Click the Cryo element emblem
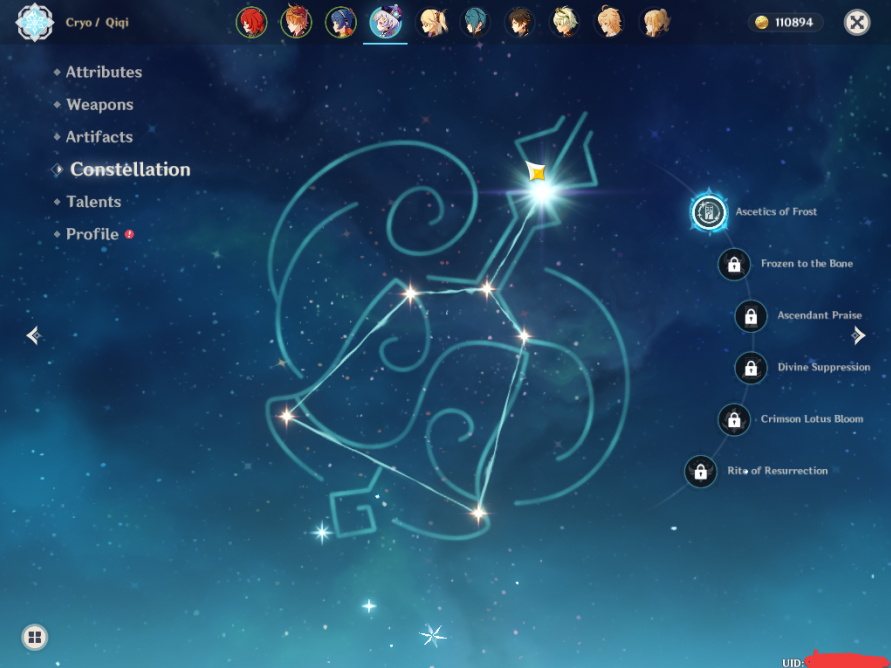Screen dimensions: 891x668 tap(35, 22)
